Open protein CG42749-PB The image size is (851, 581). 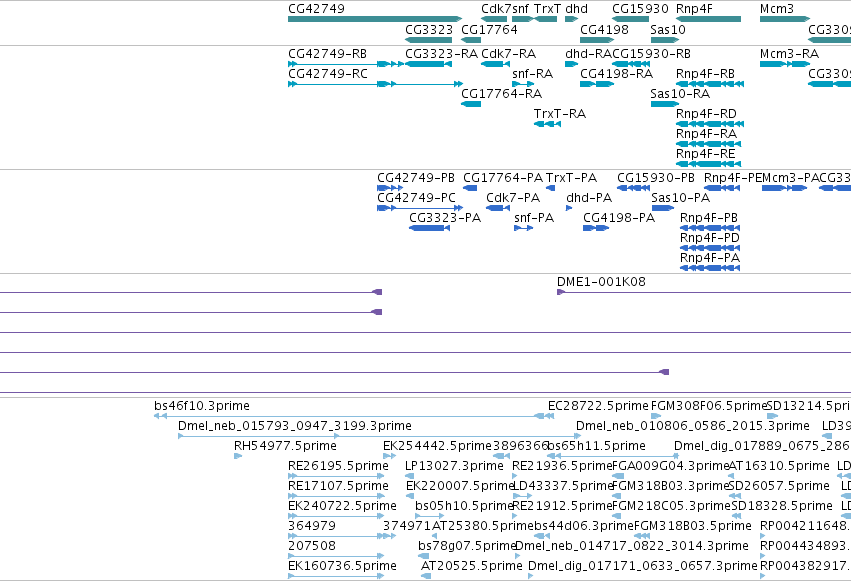(x=416, y=178)
